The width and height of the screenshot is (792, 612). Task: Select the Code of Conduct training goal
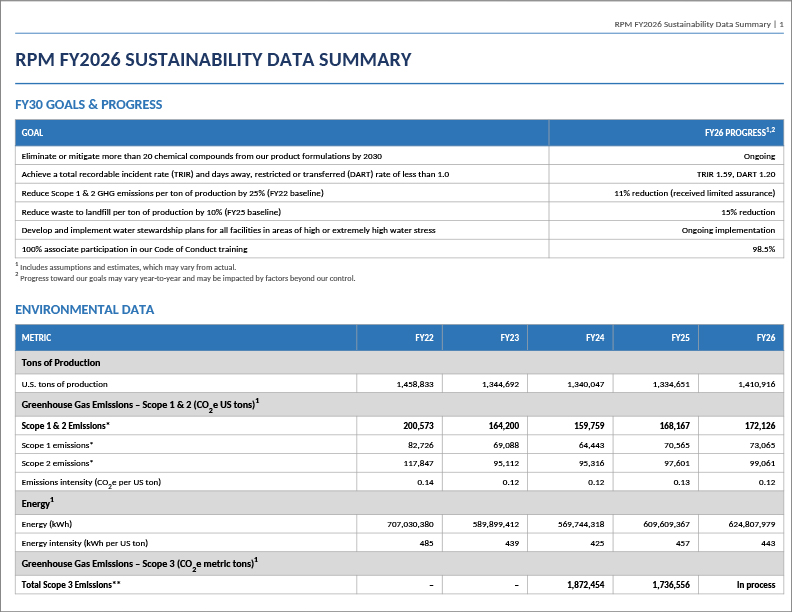pos(134,249)
